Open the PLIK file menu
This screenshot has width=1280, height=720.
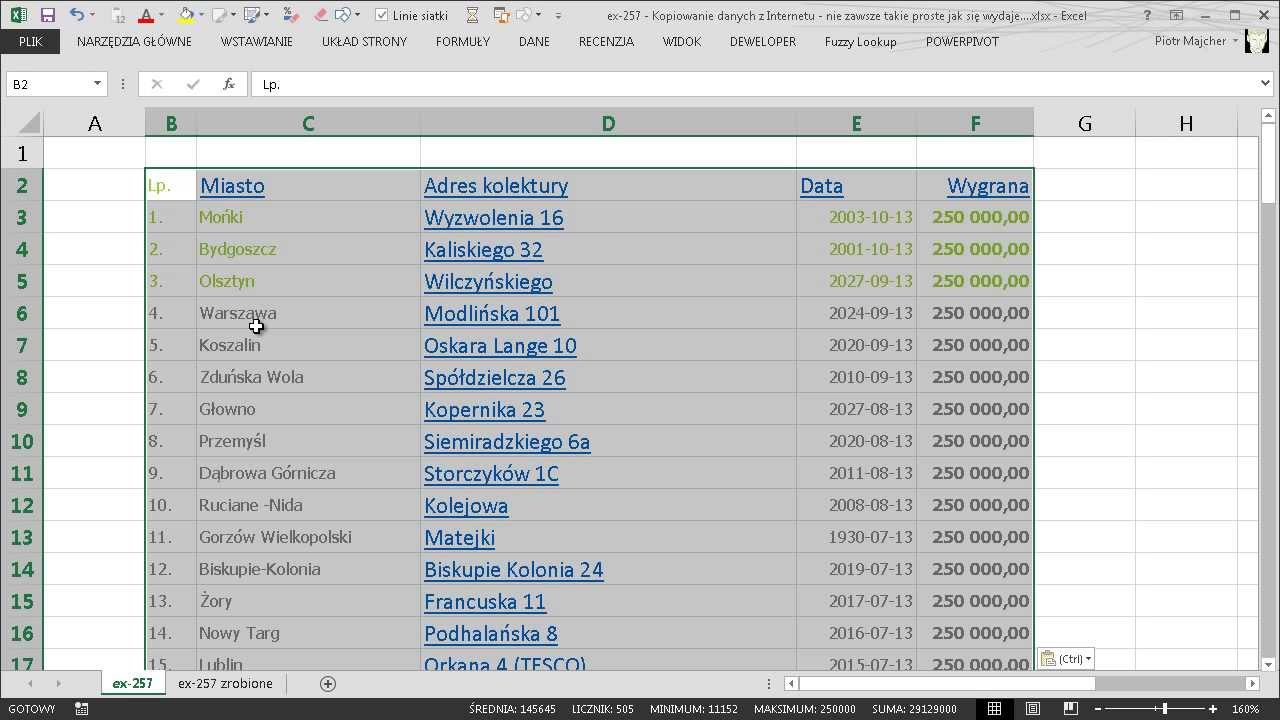click(30, 42)
